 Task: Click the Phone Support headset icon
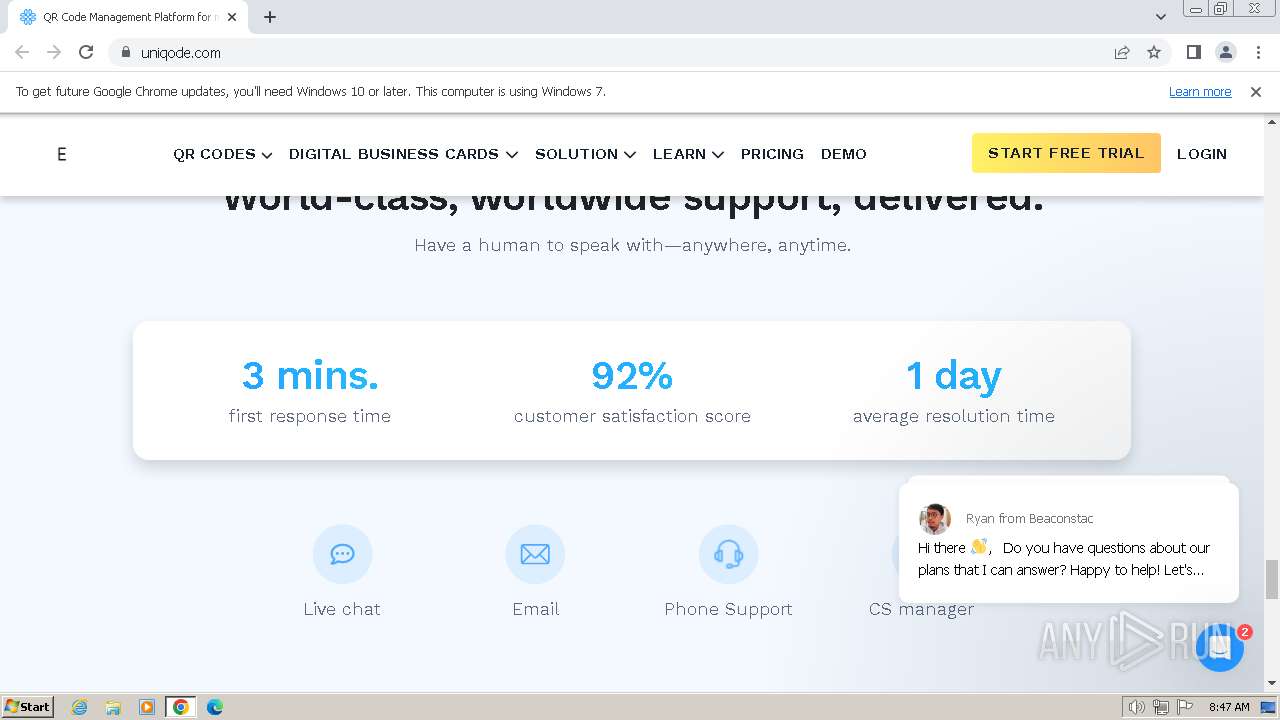click(x=728, y=554)
